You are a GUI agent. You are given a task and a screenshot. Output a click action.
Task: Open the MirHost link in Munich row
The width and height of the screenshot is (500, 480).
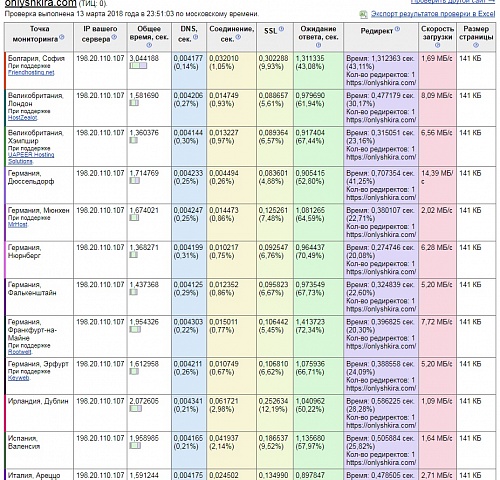pos(18,225)
